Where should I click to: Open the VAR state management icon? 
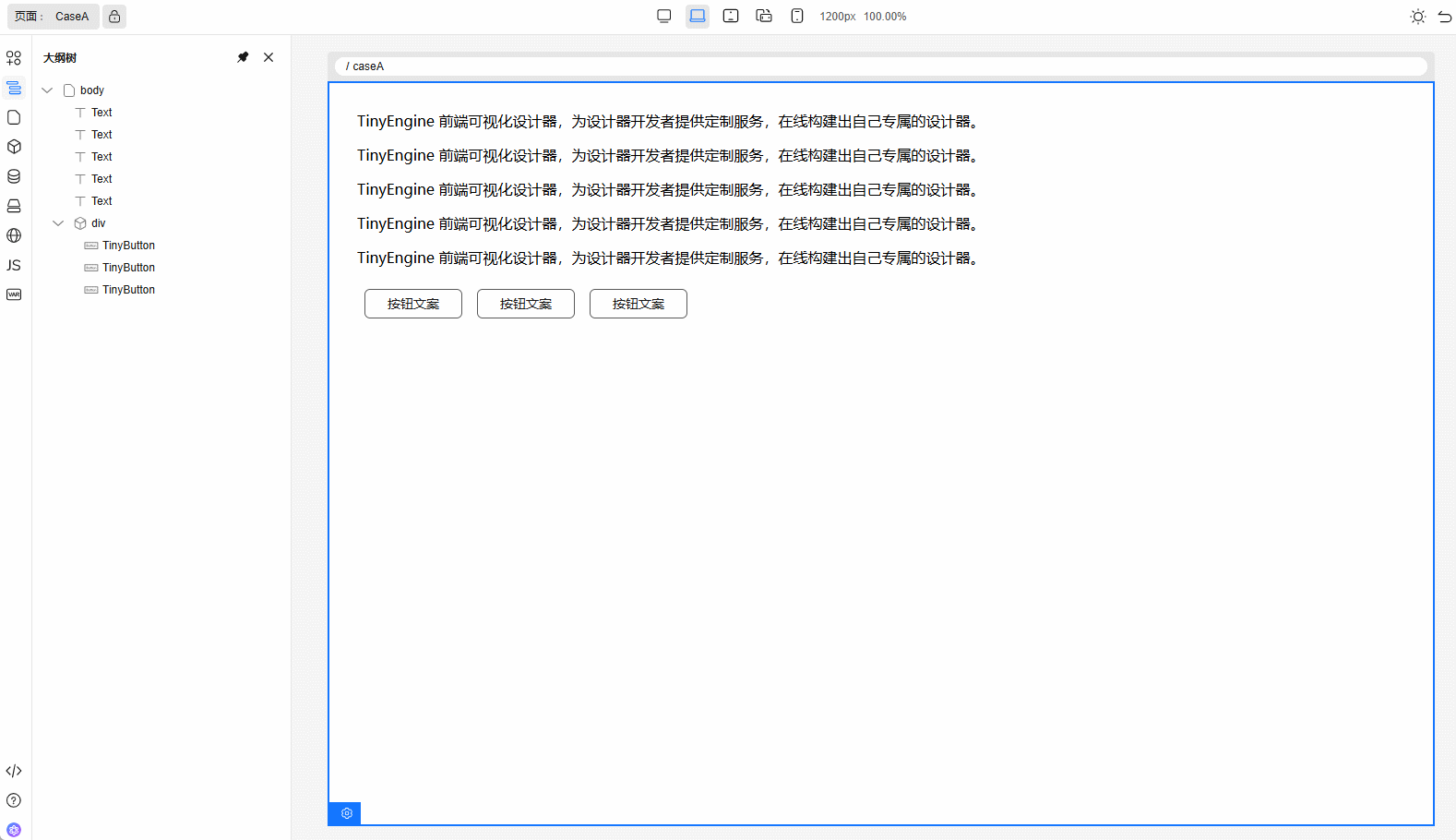14,294
